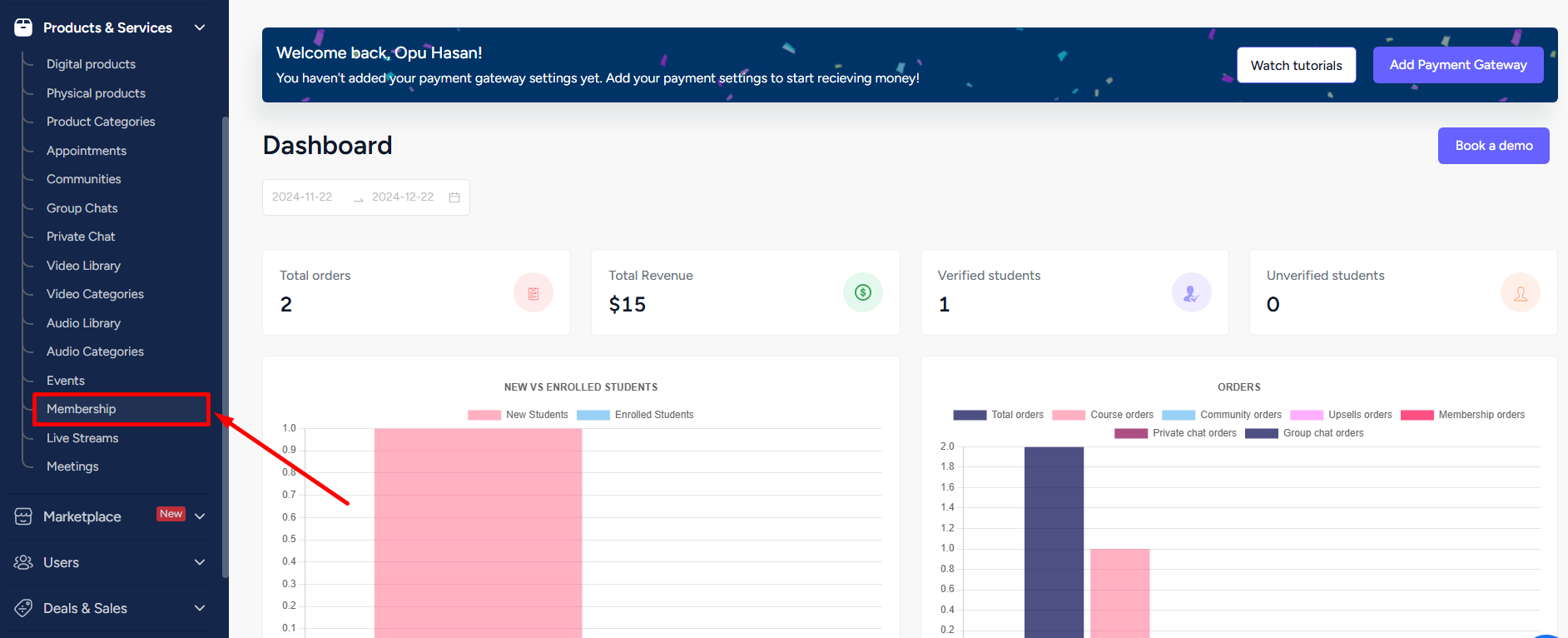Expand the Users section chevron
Viewport: 1568px width, 638px height.
coord(200,562)
